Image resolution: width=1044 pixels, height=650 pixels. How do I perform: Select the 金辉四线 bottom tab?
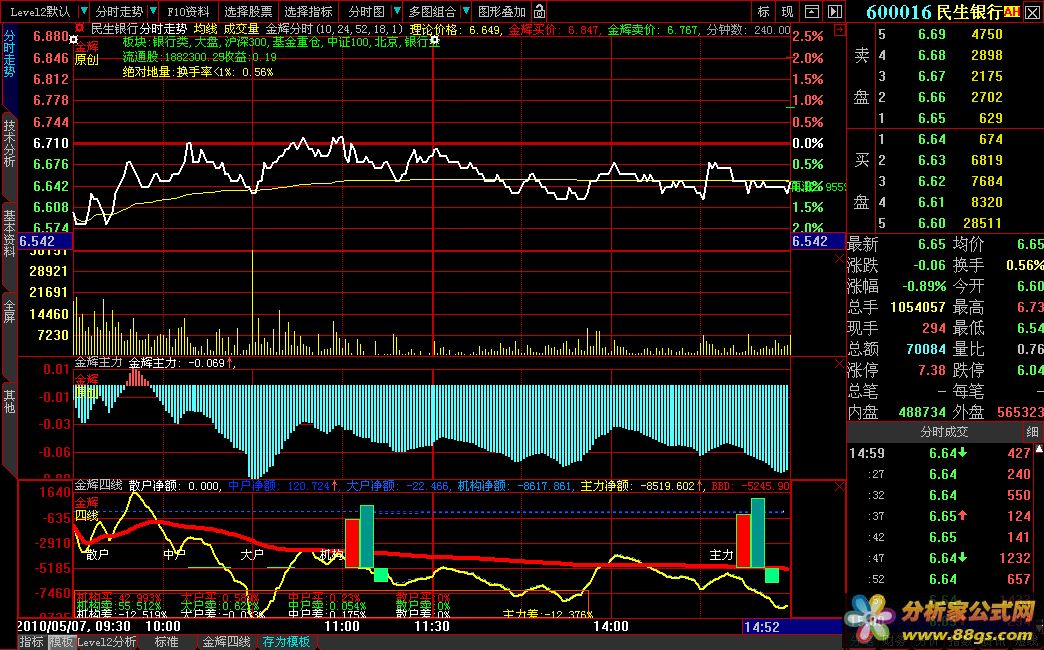point(226,642)
